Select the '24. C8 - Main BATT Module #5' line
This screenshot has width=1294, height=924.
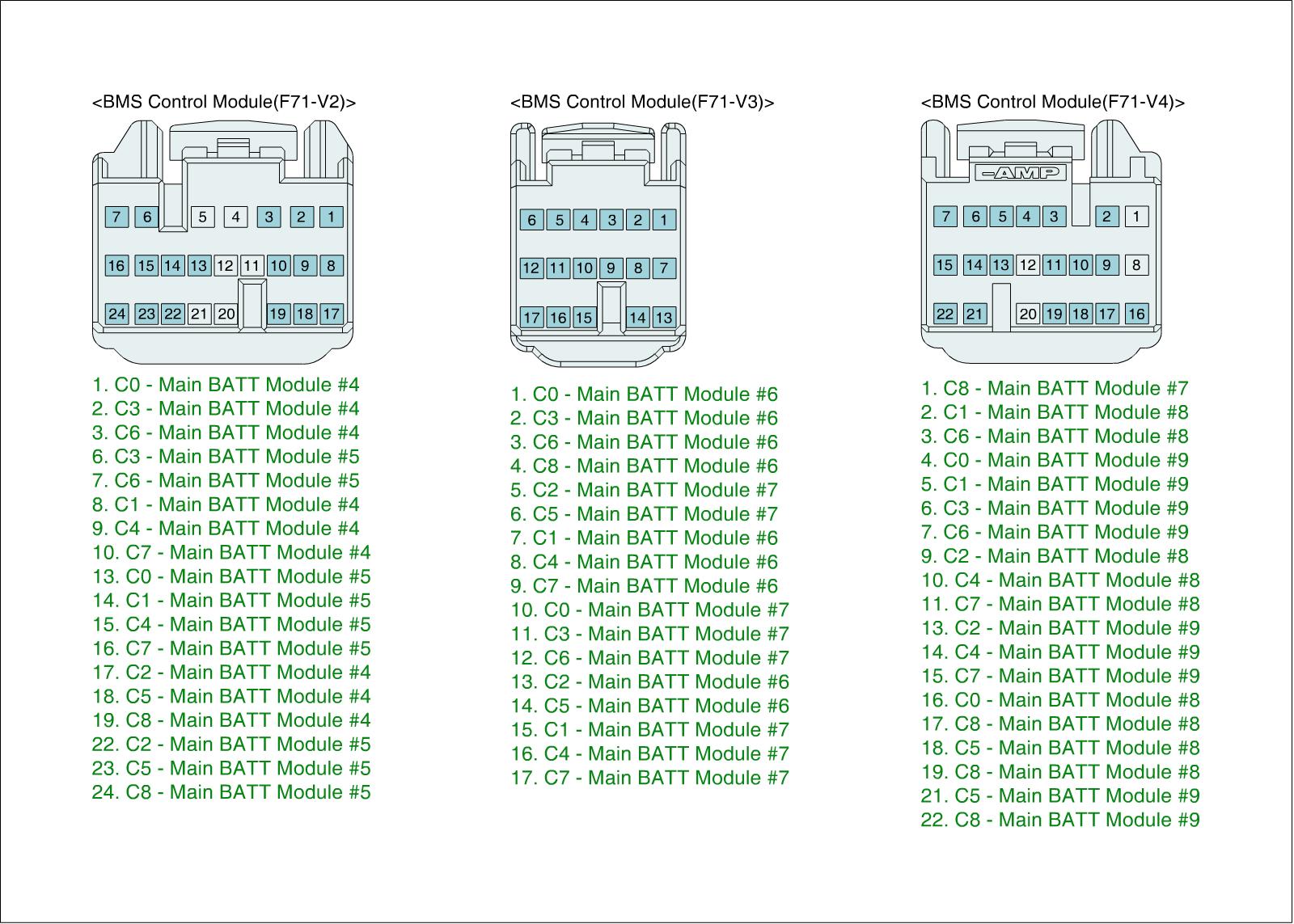pos(231,792)
